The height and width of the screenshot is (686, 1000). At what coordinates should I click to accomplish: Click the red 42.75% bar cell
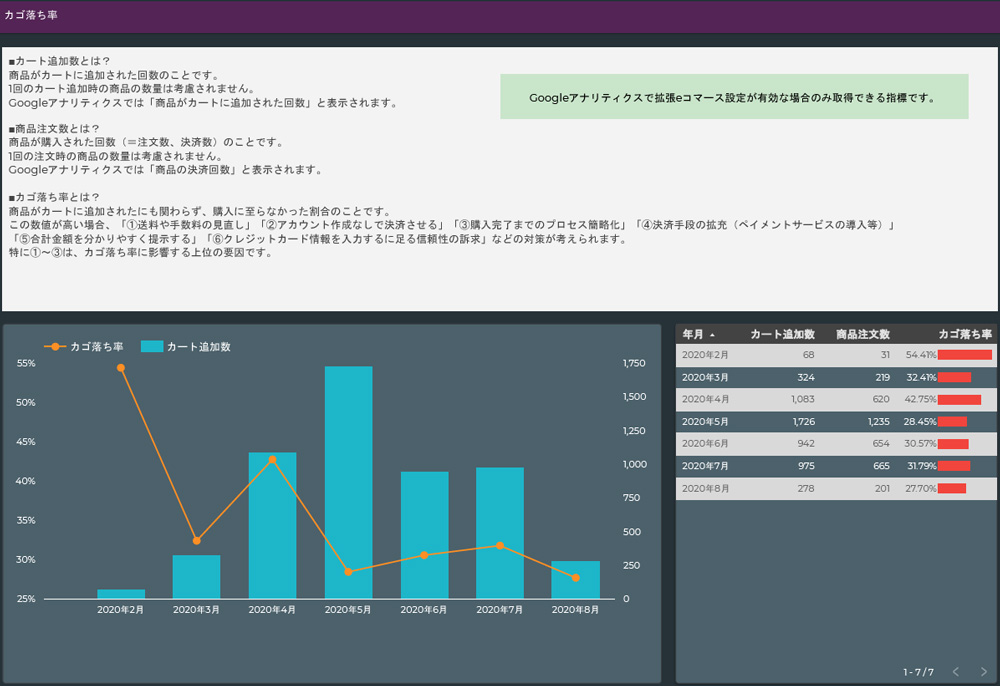coord(959,400)
